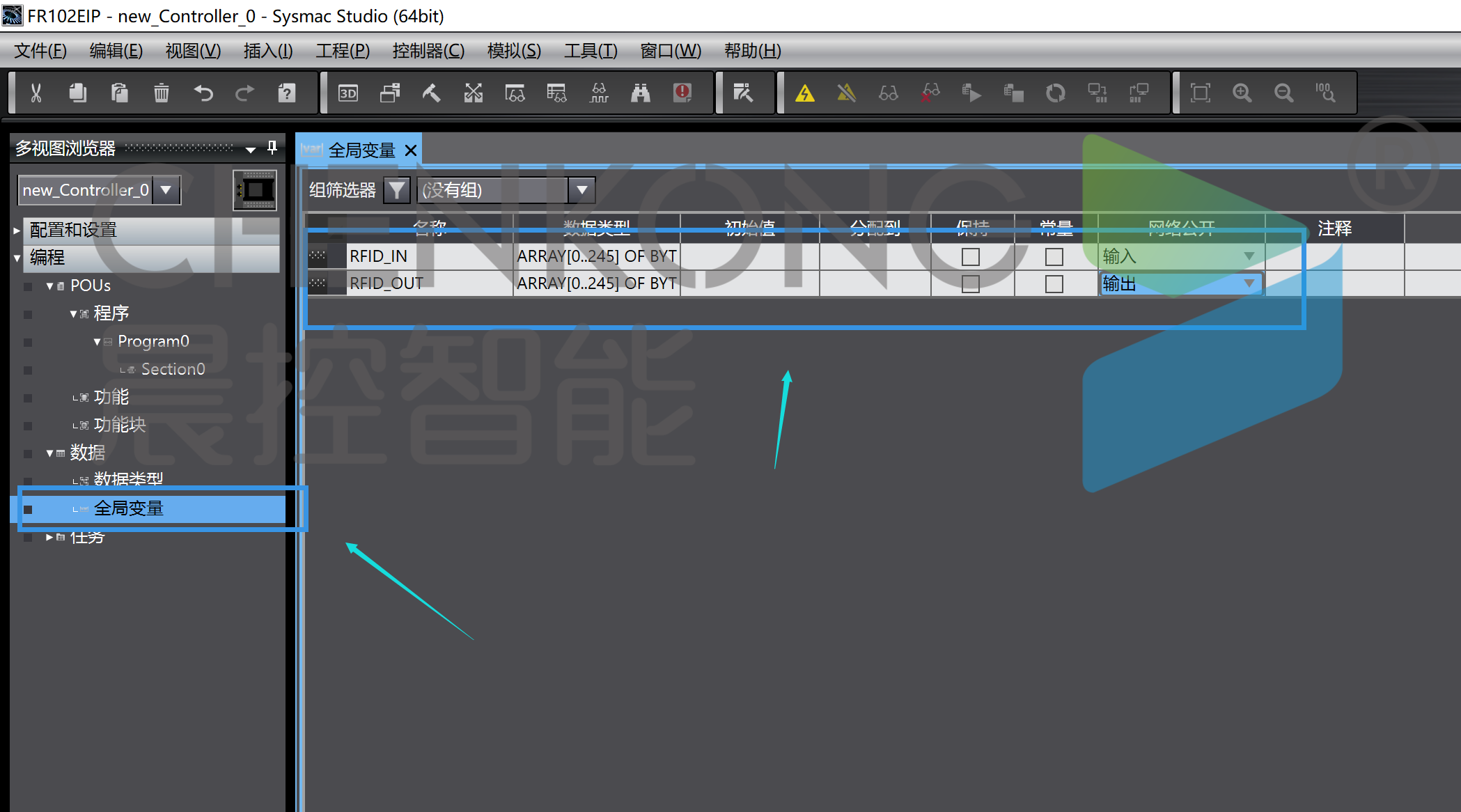Select 全局变量 in the tree

point(128,508)
